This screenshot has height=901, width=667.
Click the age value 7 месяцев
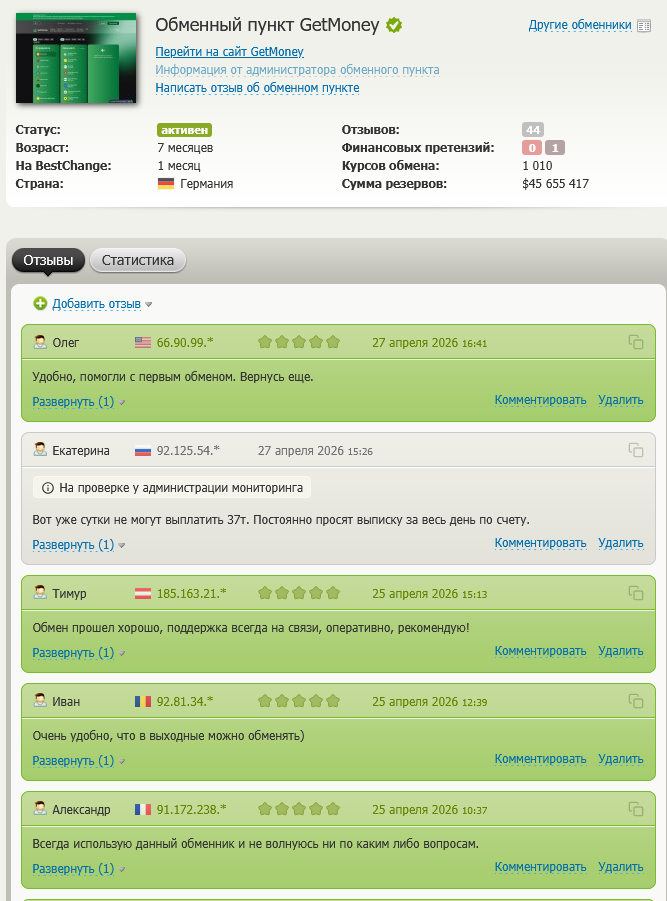(x=185, y=148)
